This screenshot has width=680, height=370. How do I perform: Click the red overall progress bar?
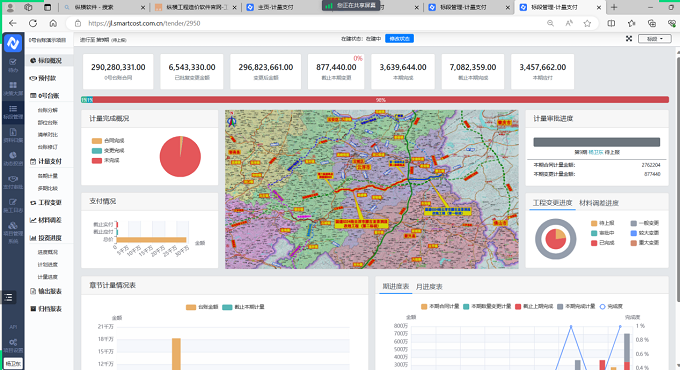coord(381,100)
